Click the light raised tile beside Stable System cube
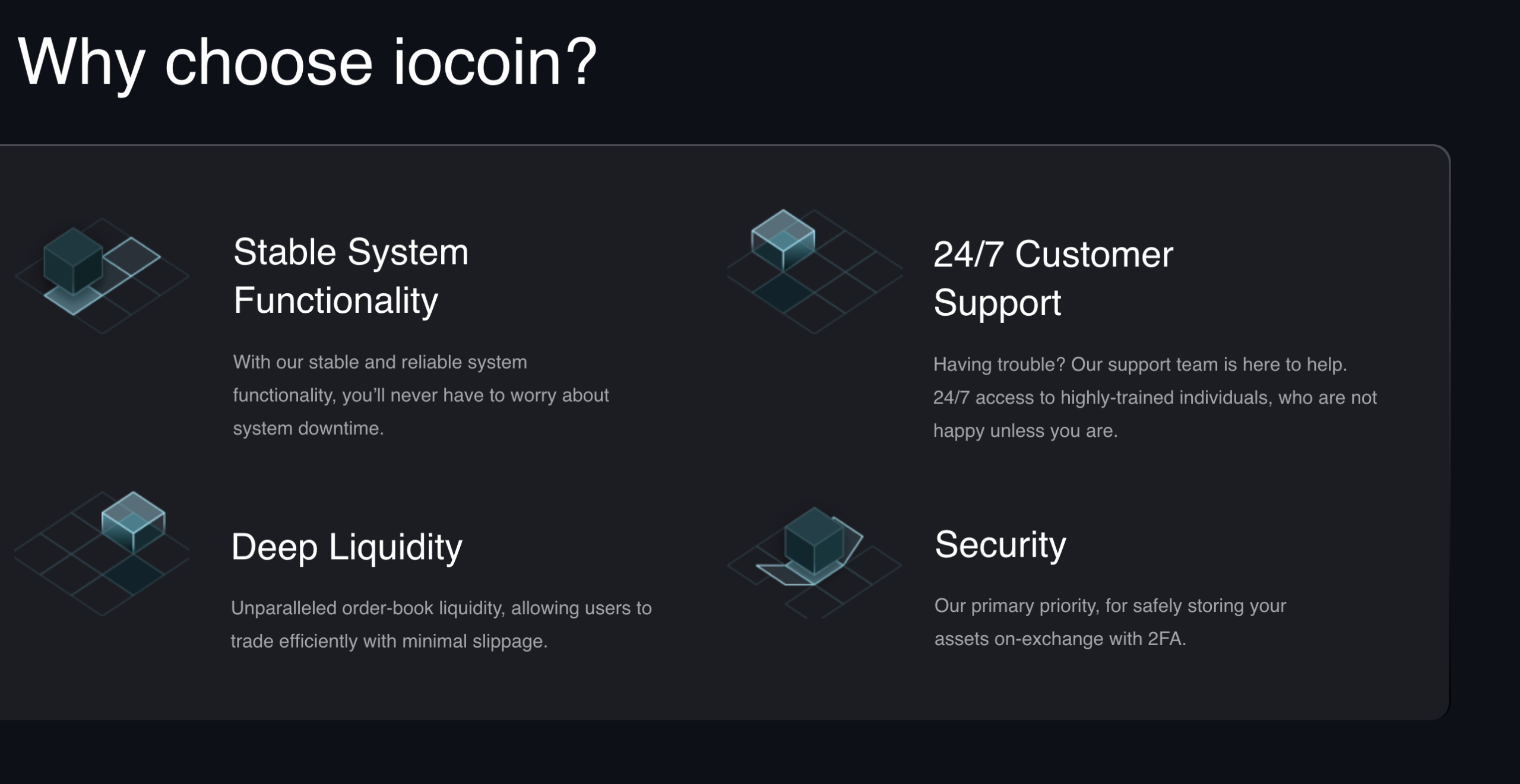Screen dimensions: 1520x784 (132, 257)
